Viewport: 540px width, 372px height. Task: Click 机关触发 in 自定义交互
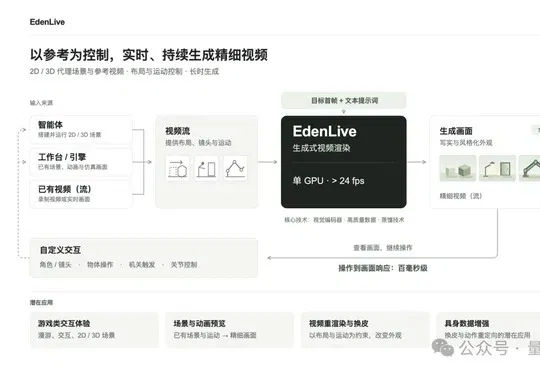(142, 265)
